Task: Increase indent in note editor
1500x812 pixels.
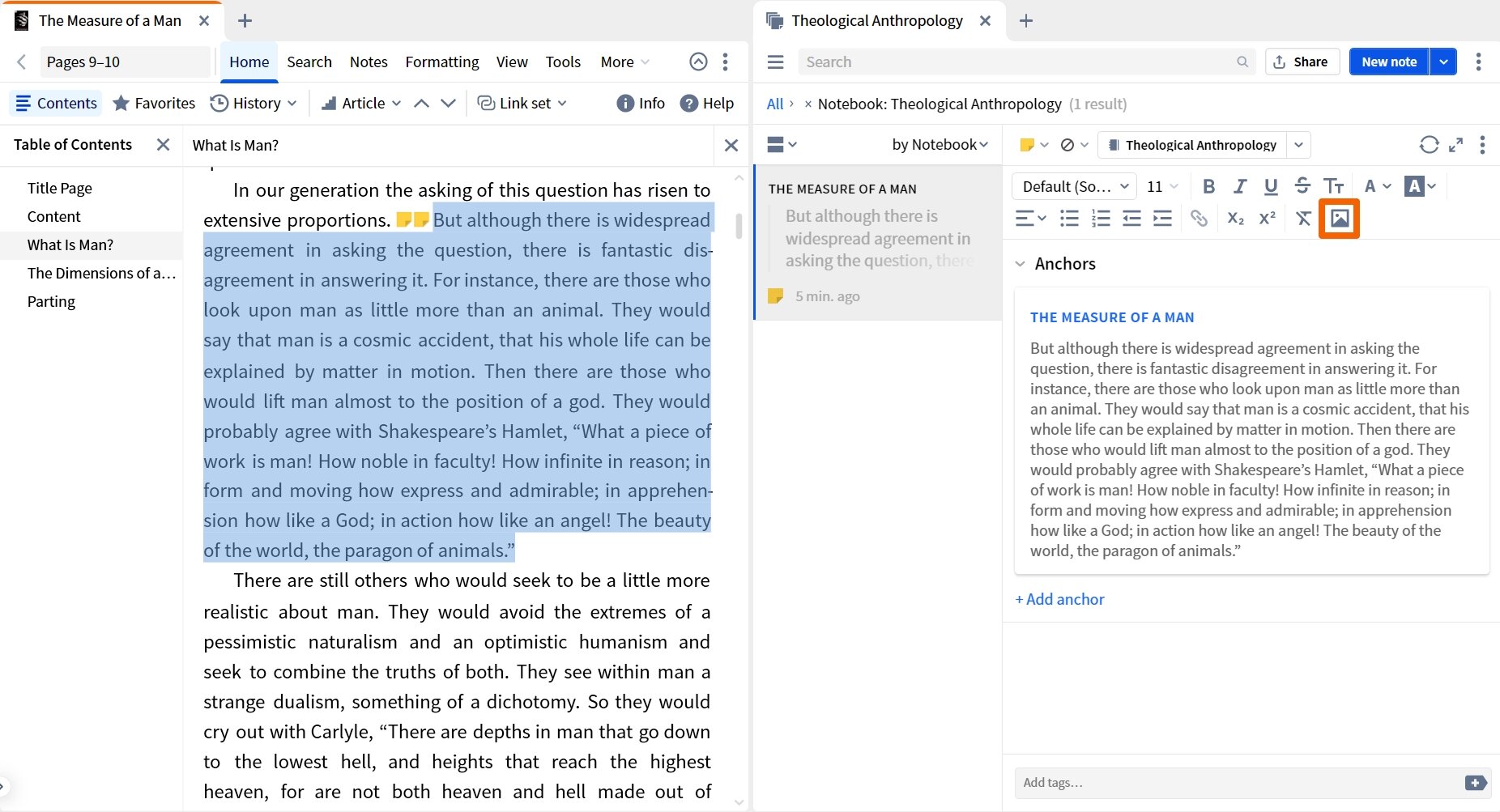Action: [1162, 218]
